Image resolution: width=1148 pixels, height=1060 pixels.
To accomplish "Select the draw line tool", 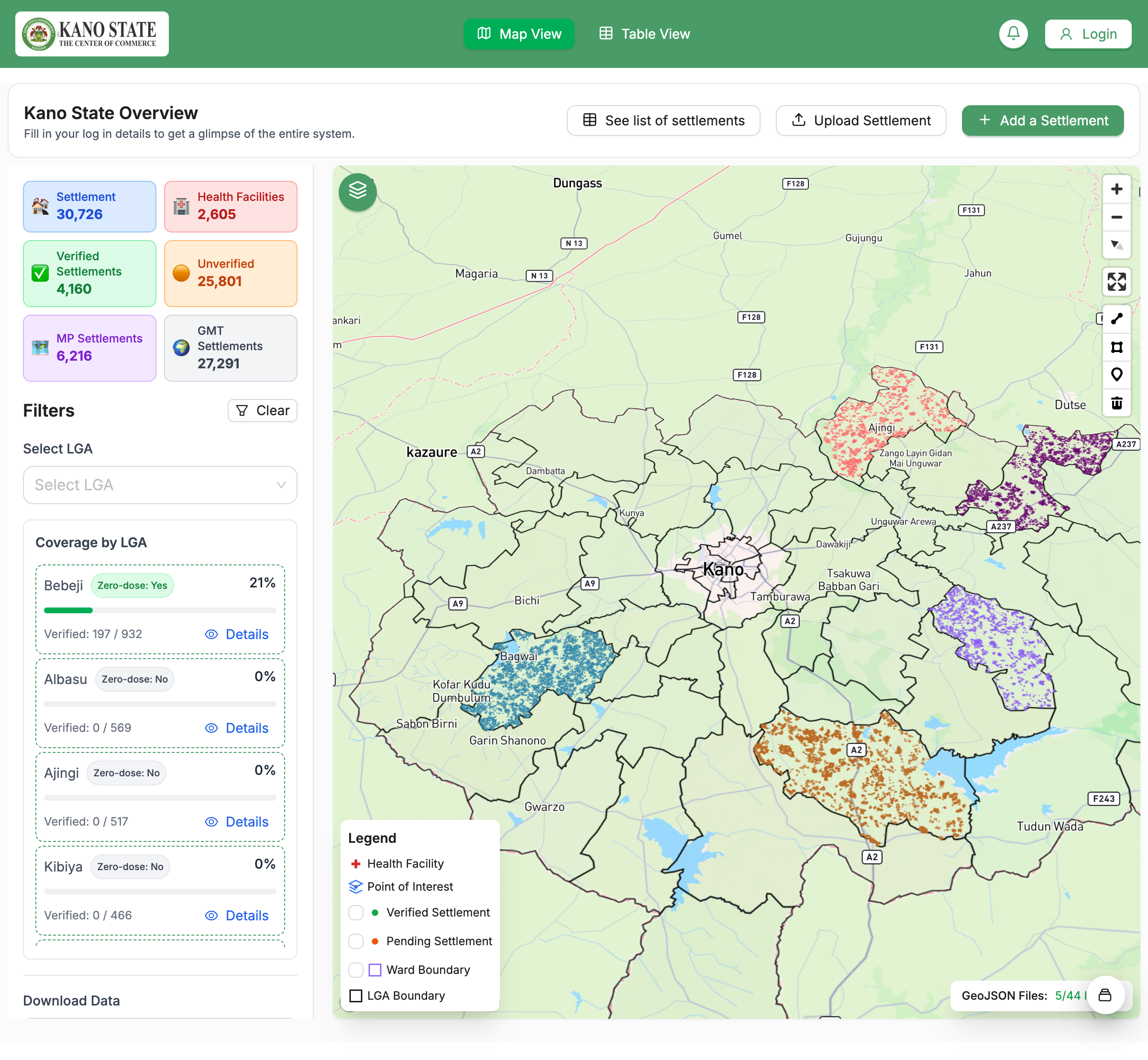I will coord(1116,319).
